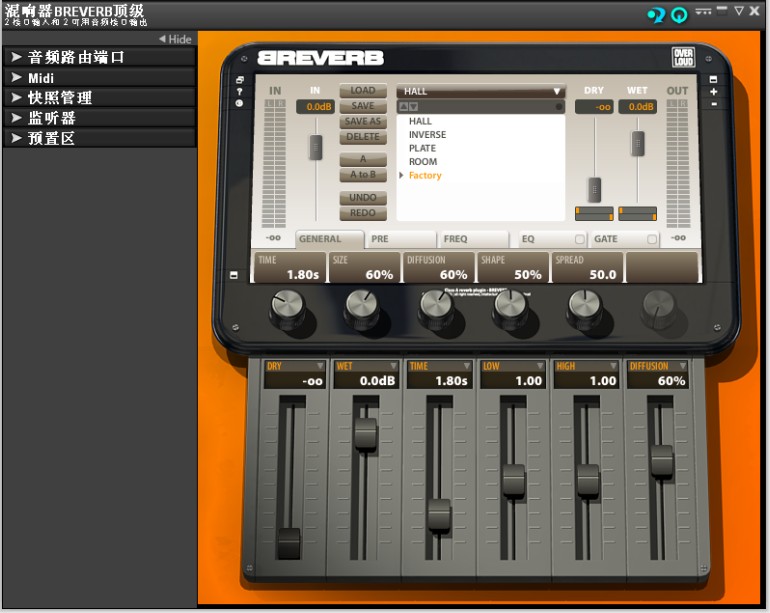Expand the 监听器 section
Image resolution: width=770 pixels, height=613 pixels.
(x=100, y=118)
